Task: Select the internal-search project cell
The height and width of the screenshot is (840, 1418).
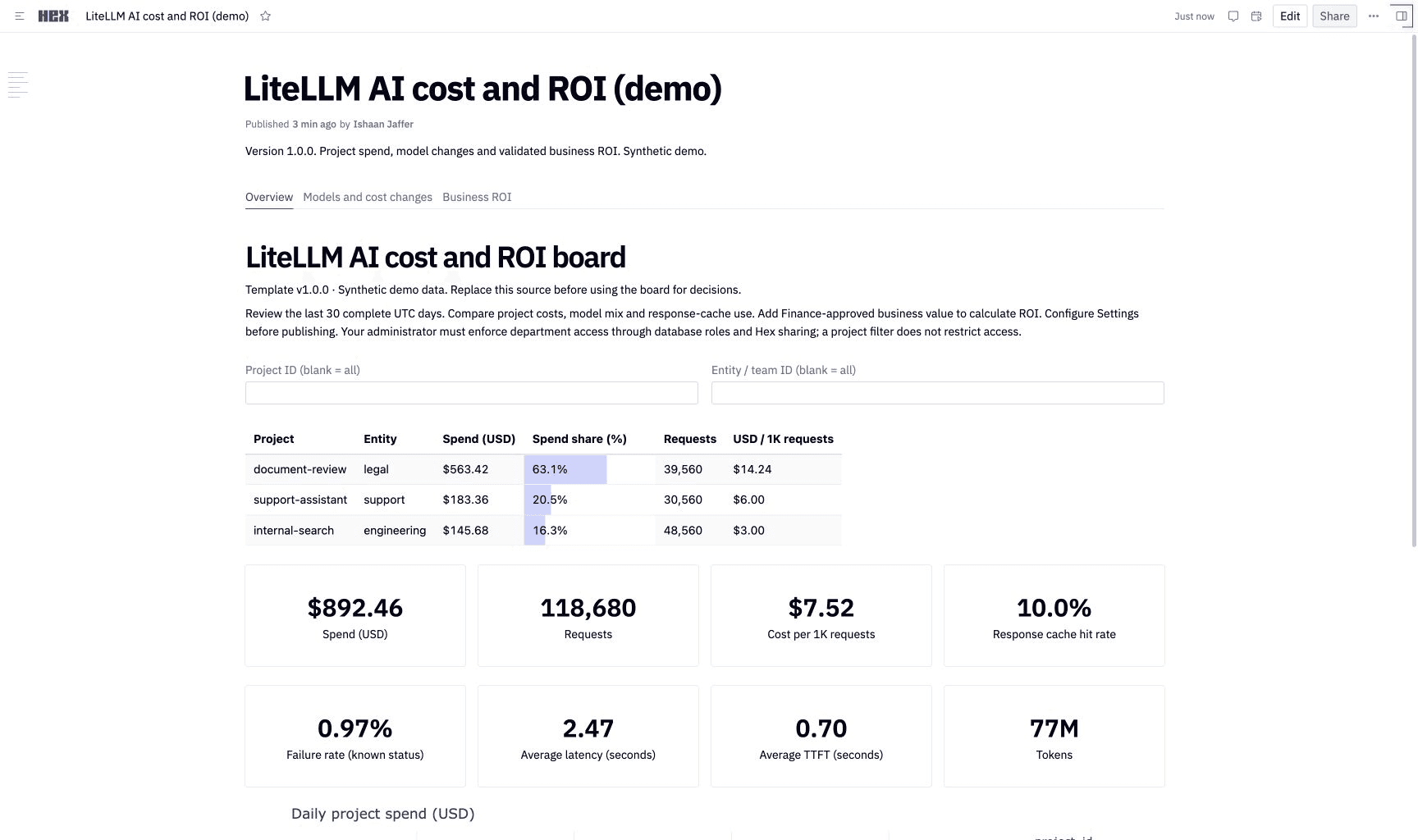Action: click(300, 530)
